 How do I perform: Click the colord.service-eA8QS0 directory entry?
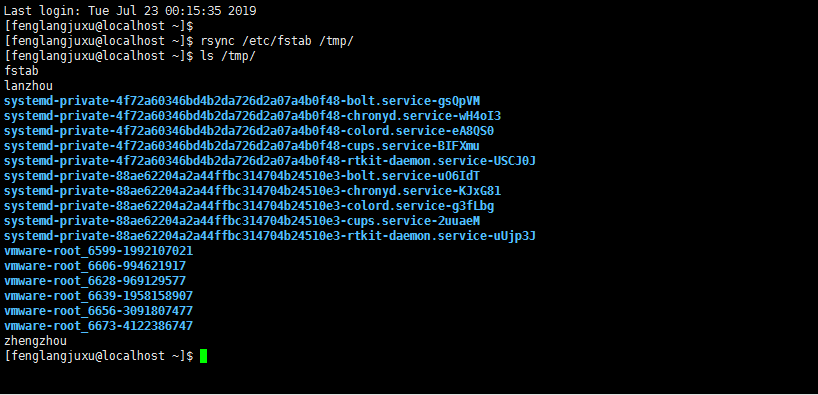pos(249,130)
